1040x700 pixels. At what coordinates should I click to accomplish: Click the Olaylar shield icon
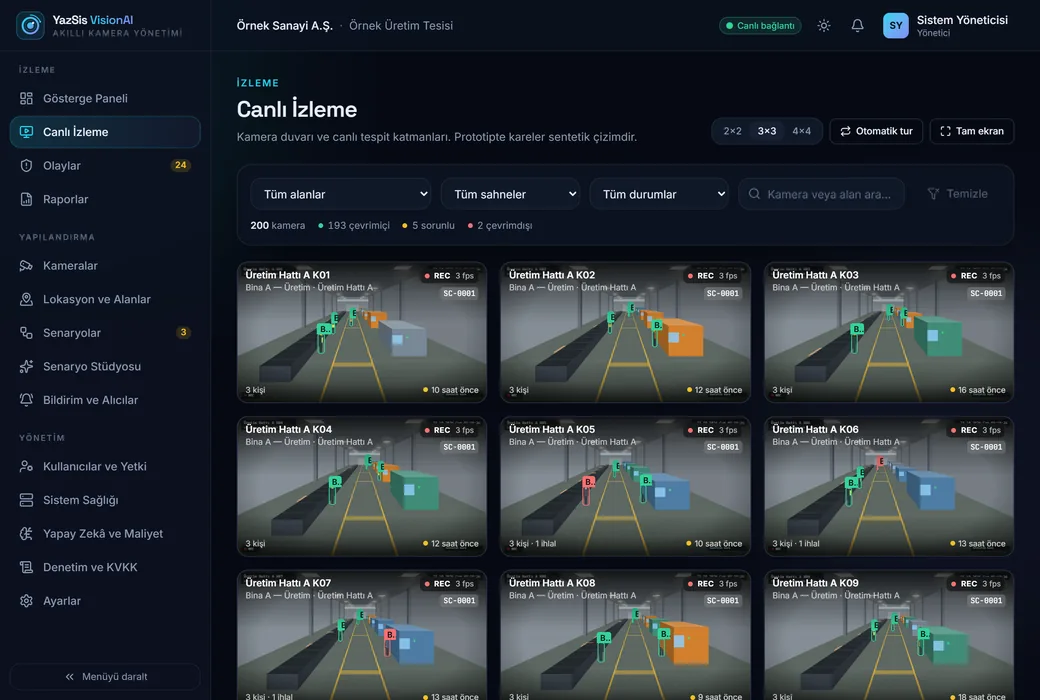click(27, 165)
